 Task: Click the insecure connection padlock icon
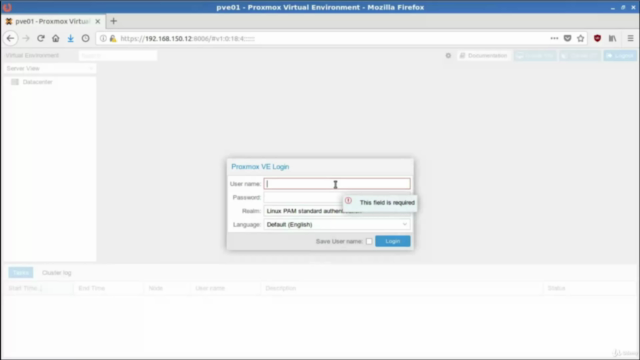click(x=113, y=38)
